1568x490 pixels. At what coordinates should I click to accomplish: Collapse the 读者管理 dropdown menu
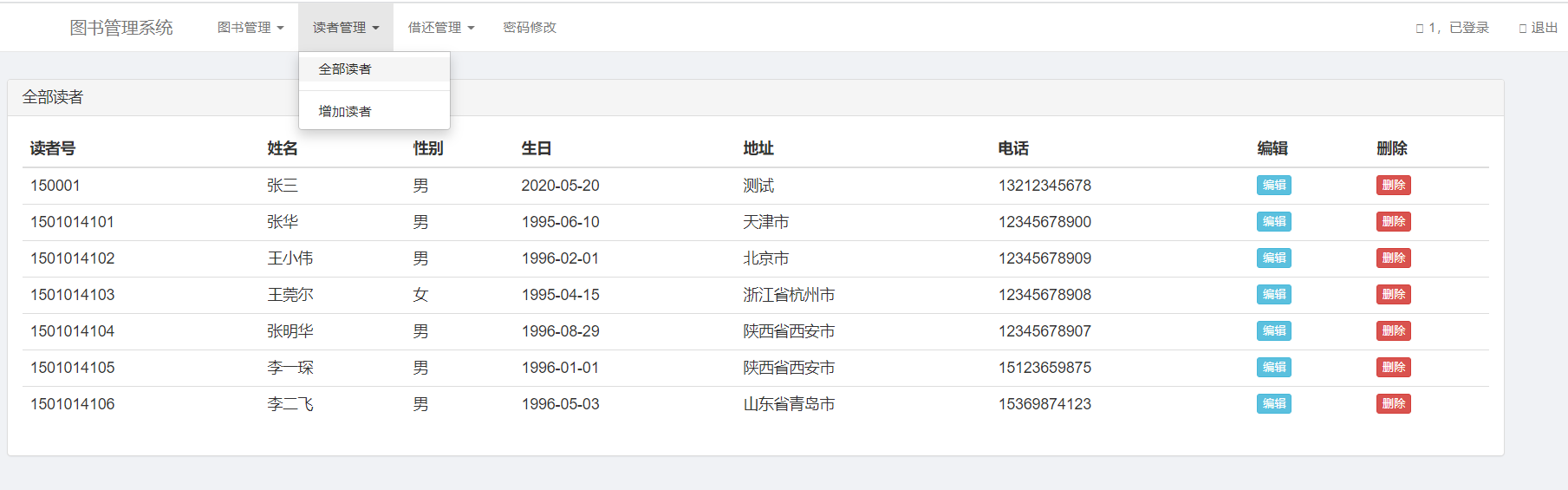[x=346, y=28]
